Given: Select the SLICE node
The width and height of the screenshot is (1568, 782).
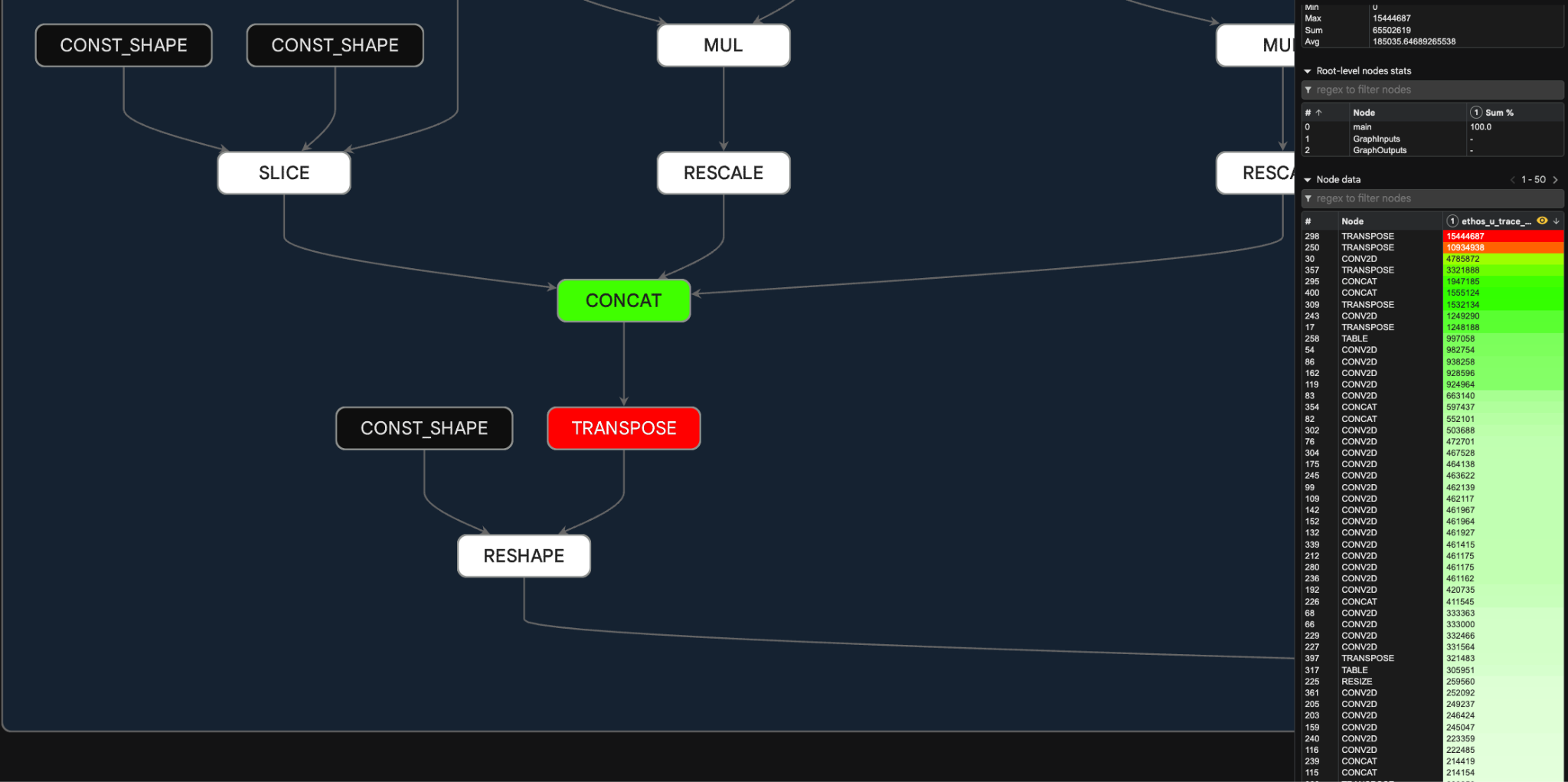Looking at the screenshot, I should click(x=284, y=173).
